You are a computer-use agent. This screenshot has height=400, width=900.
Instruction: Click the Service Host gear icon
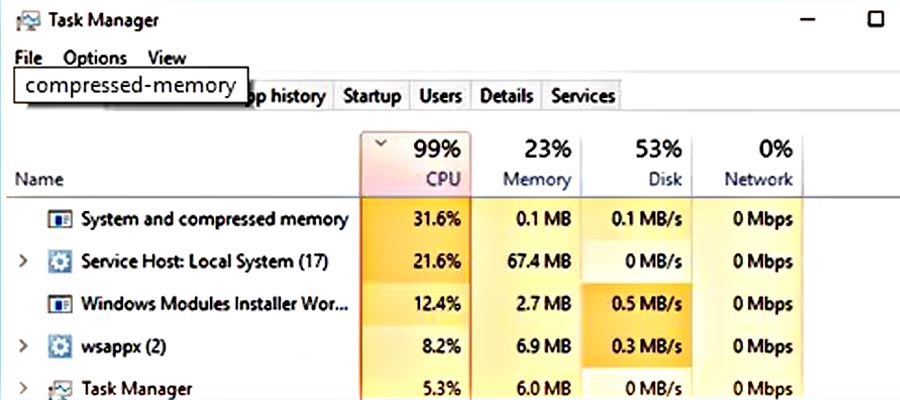tap(59, 262)
